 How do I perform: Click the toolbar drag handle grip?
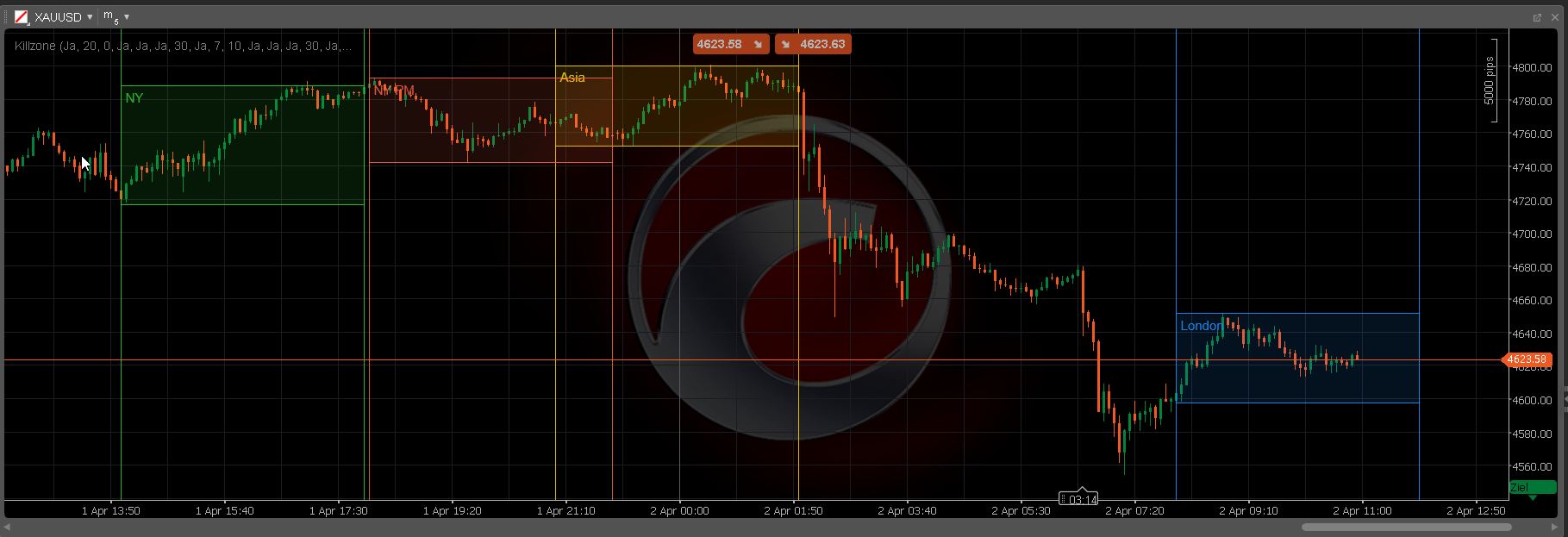[6, 17]
